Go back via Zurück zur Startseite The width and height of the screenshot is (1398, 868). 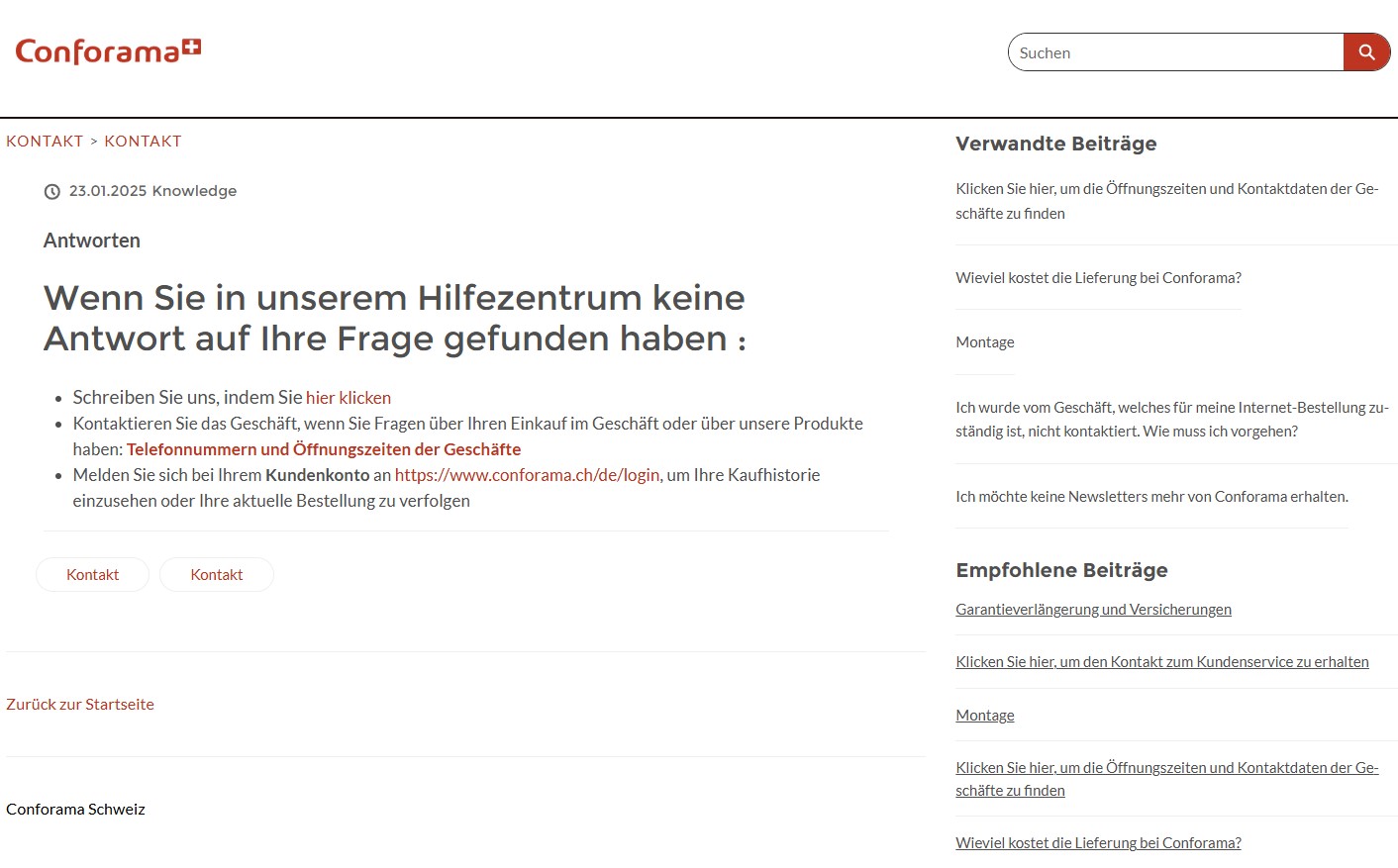click(x=80, y=705)
